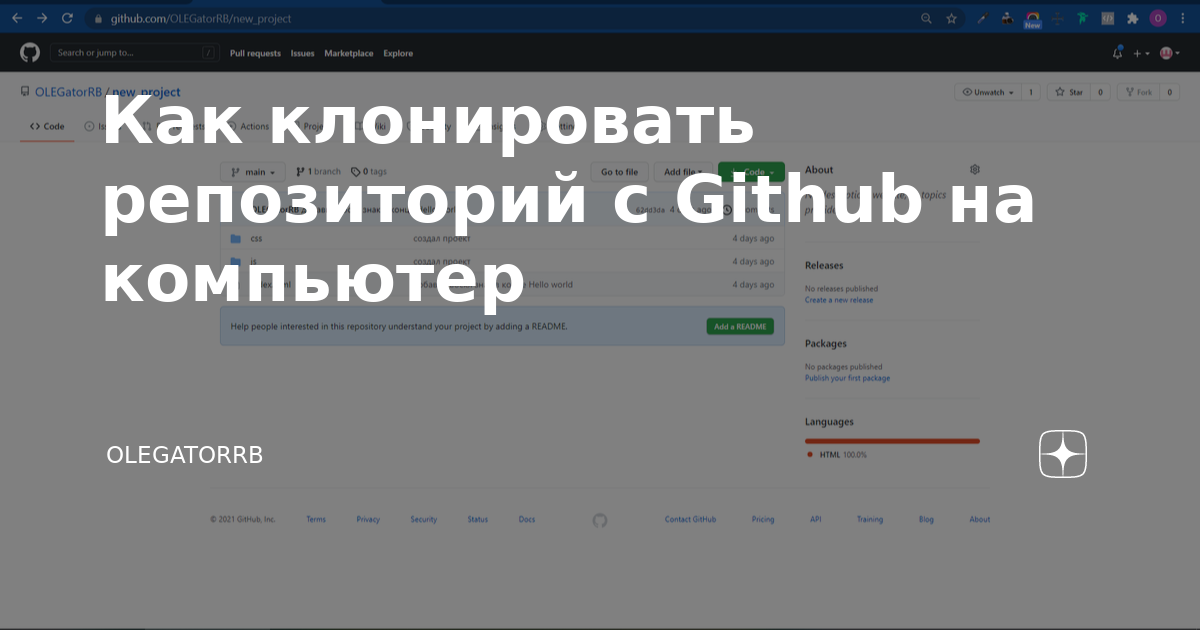Click the watchers count 1
This screenshot has width=1200, height=630.
point(1030,92)
